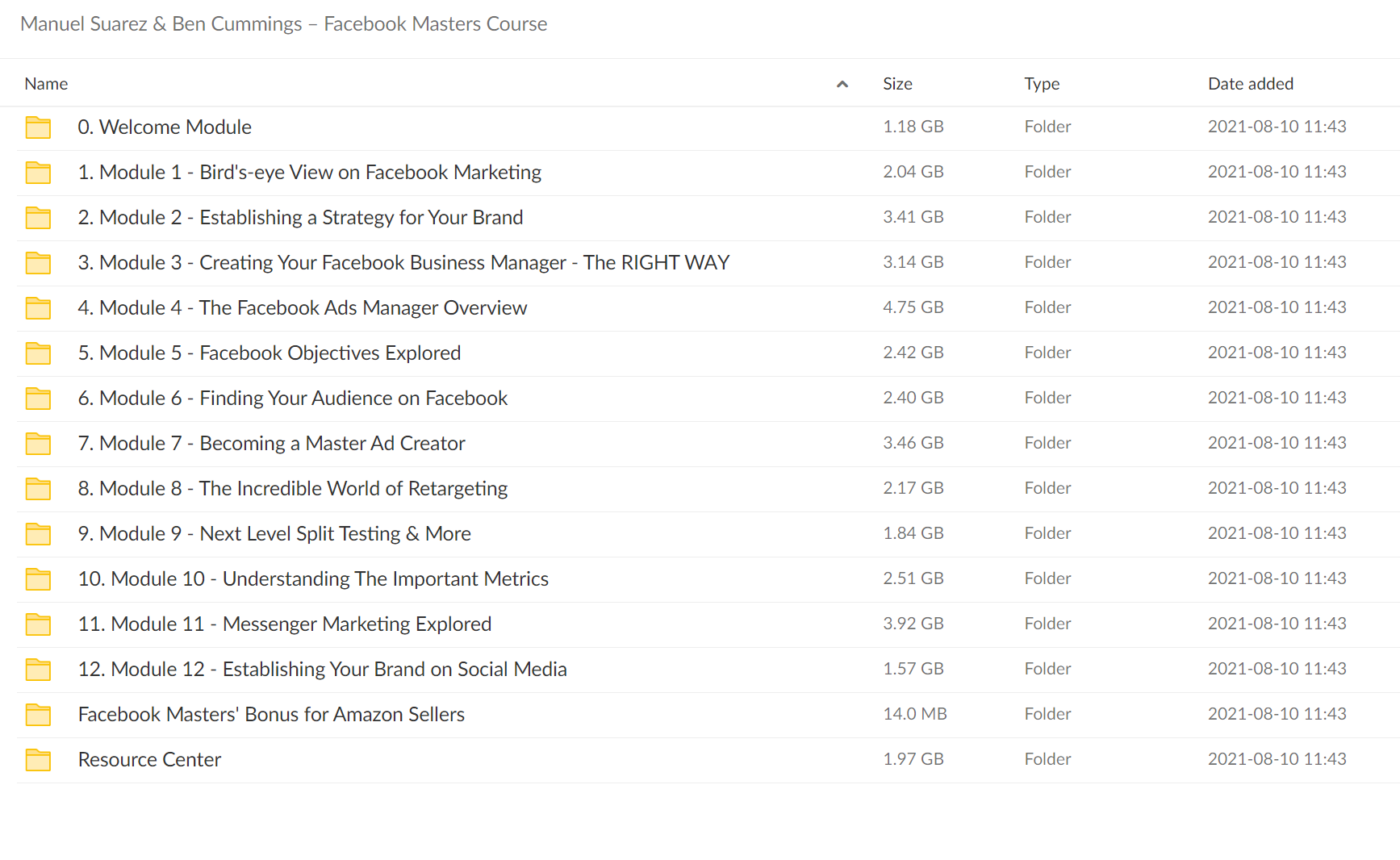Click folder icon for Module 10 Important Metrics

[x=38, y=579]
